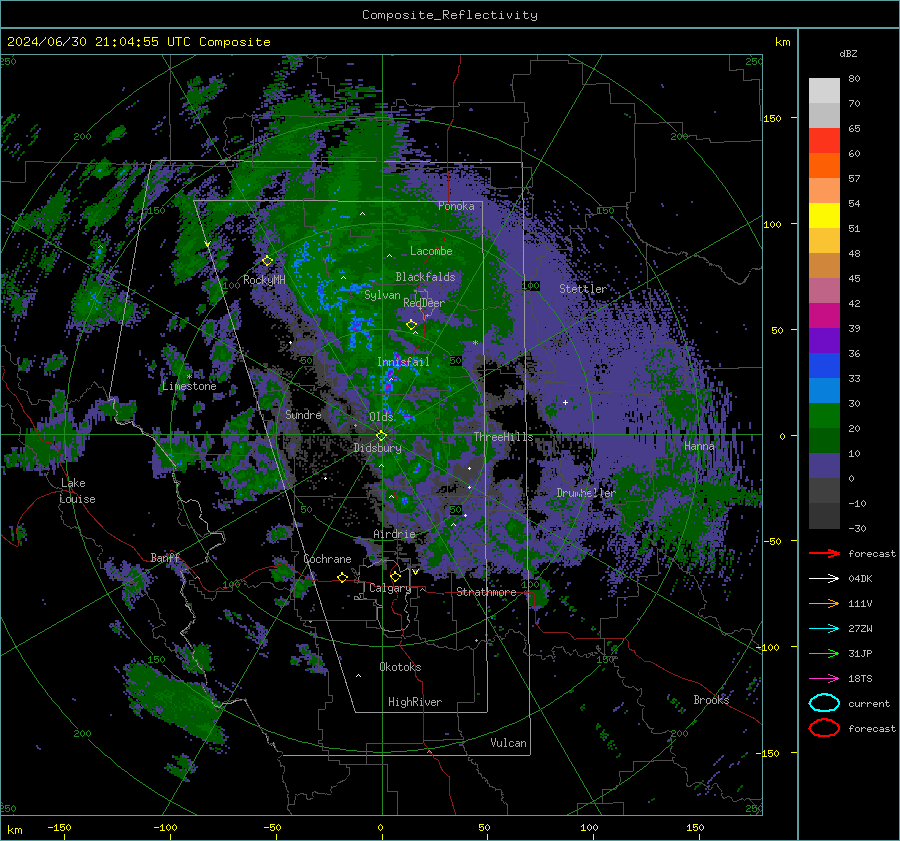Click the green 31JP arrow legend icon
Screen dimensions: 900x841
pos(824,653)
